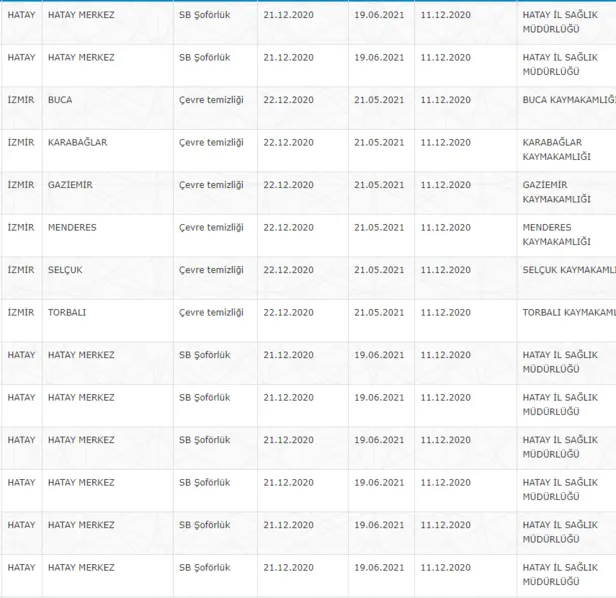Click Çevre temizliği in the Buca row

pyautogui.click(x=211, y=100)
